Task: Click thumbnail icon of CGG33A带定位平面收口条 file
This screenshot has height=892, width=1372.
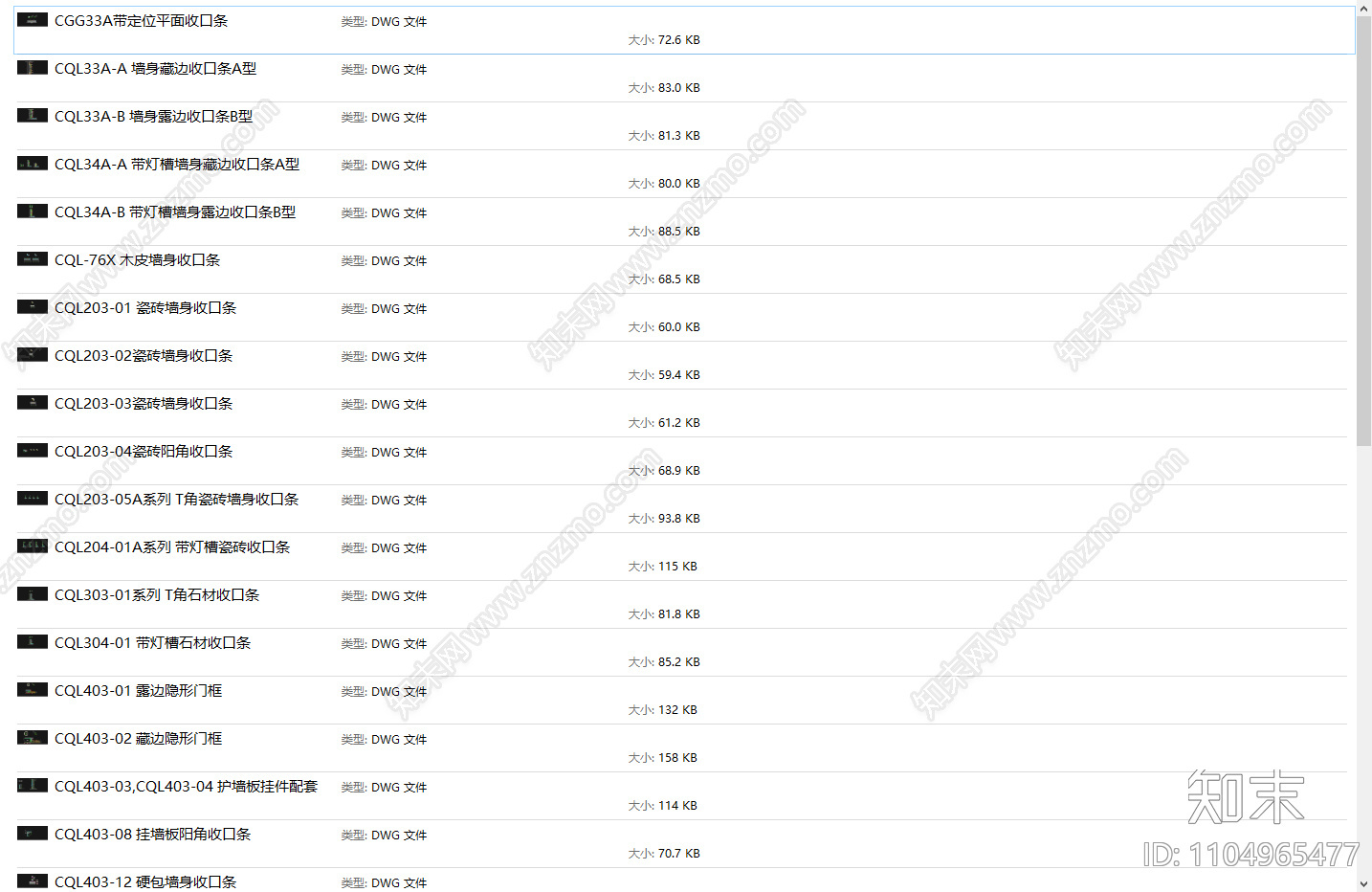Action: (x=33, y=20)
